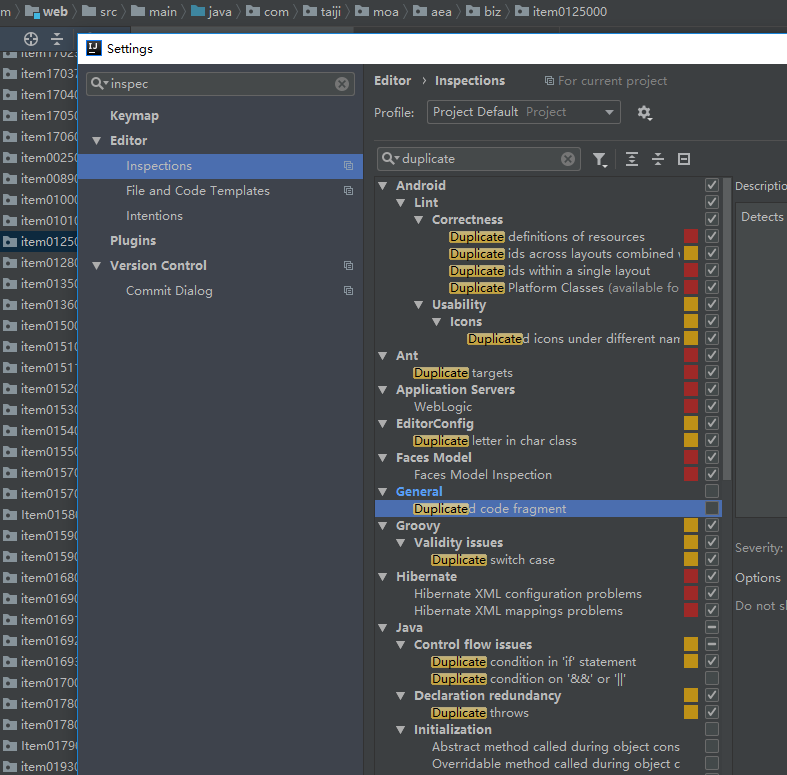Toggle the Duplicate targets checkbox under Ant
Screen dimensions: 787x775
click(x=712, y=373)
